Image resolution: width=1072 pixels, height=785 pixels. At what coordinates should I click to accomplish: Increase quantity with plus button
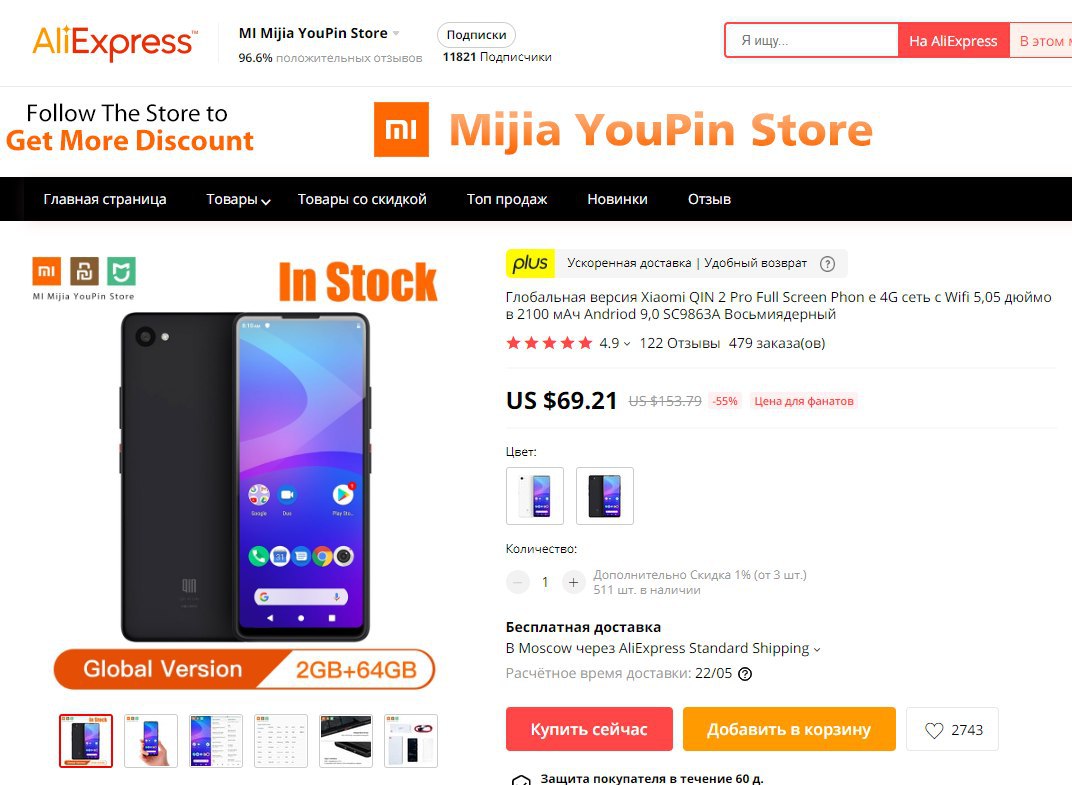[573, 583]
